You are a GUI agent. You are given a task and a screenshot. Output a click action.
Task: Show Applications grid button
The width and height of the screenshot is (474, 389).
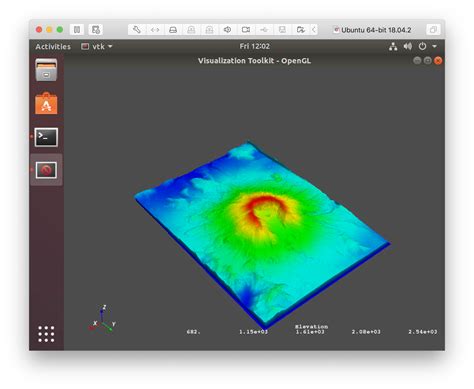(46, 334)
